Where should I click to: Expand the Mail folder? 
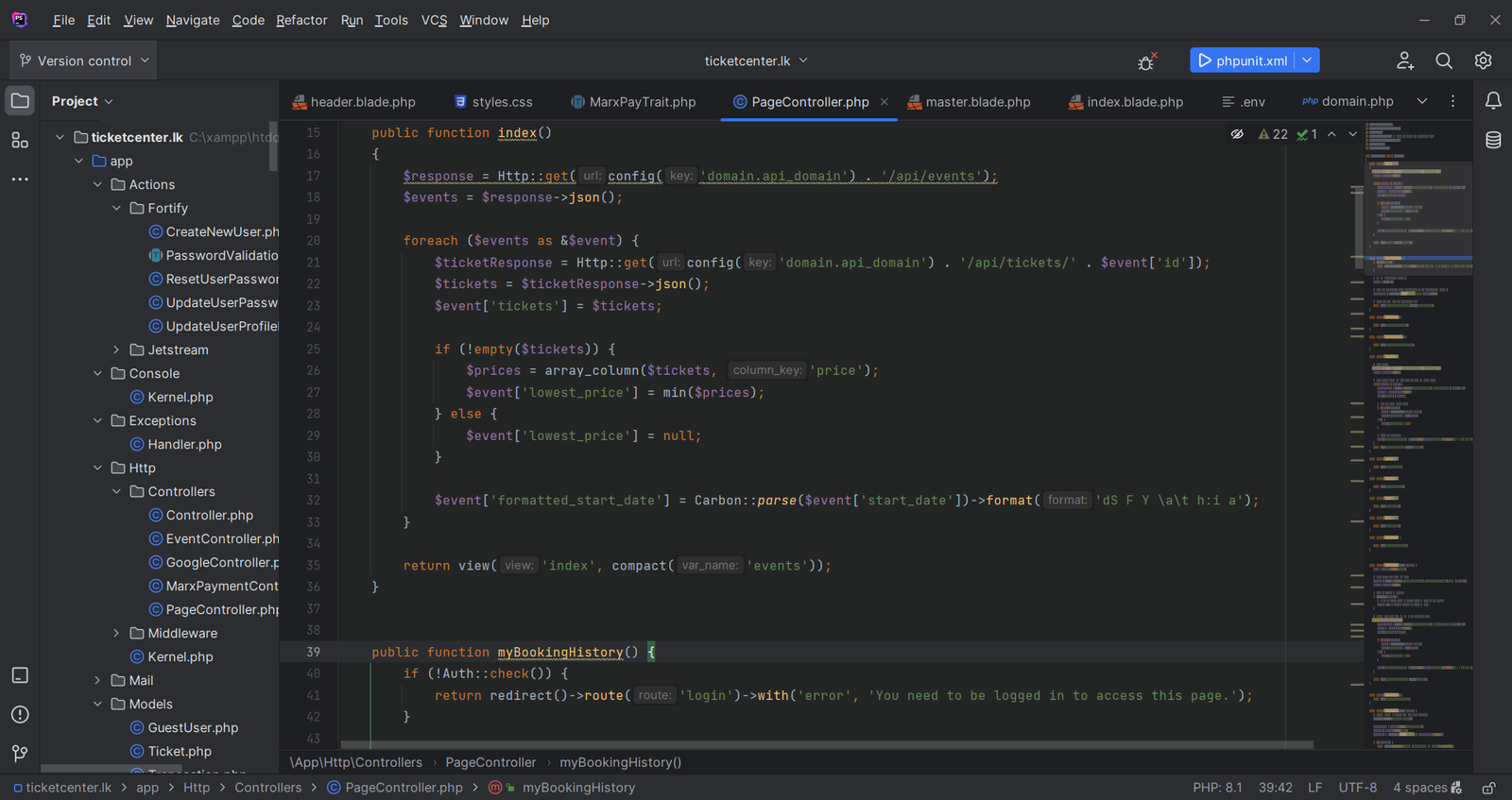[97, 680]
